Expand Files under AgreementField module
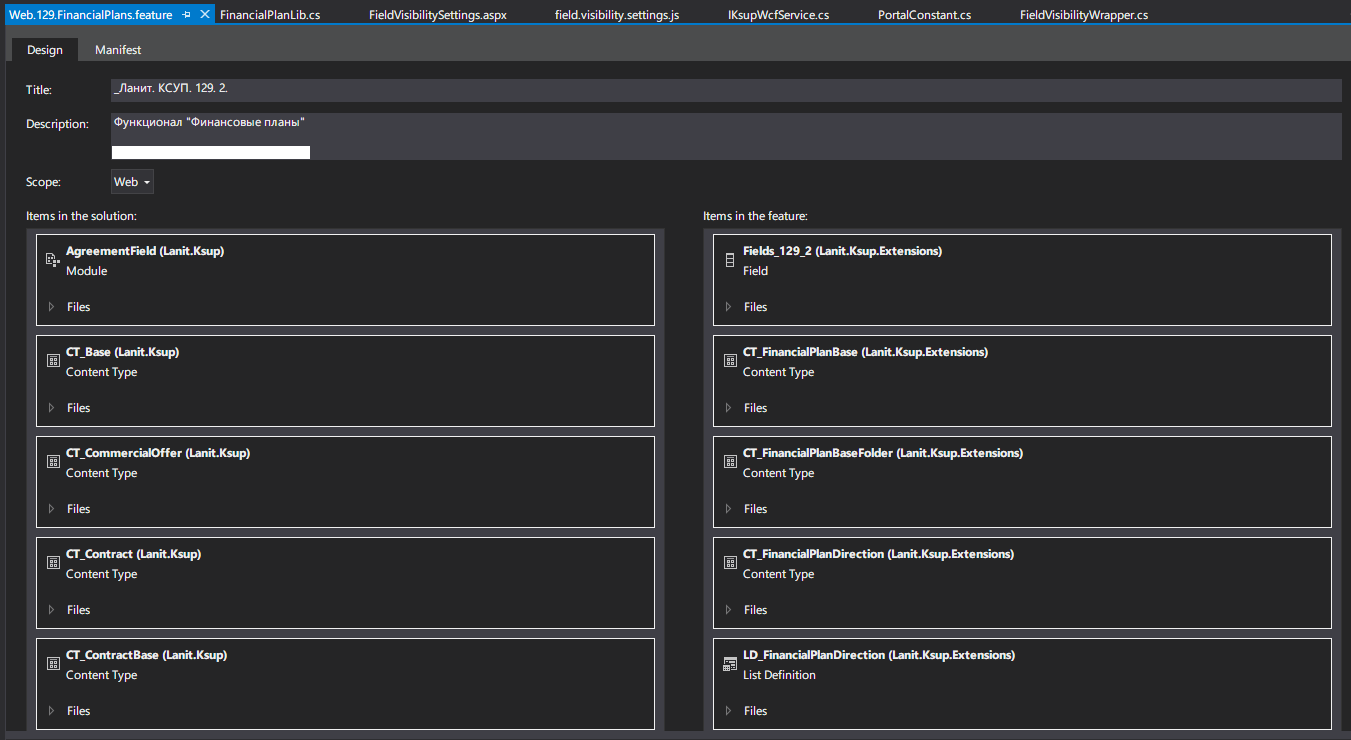 pos(52,307)
